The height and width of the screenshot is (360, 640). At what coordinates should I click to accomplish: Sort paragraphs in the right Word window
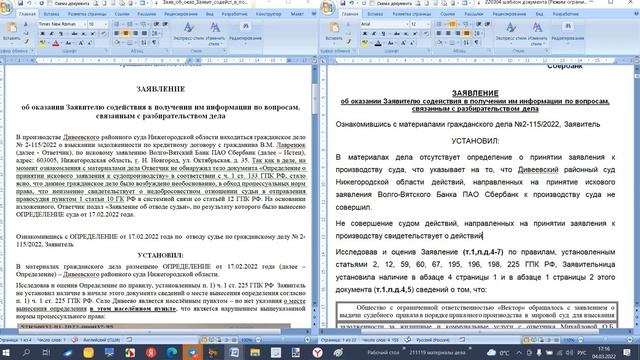(x=466, y=42)
